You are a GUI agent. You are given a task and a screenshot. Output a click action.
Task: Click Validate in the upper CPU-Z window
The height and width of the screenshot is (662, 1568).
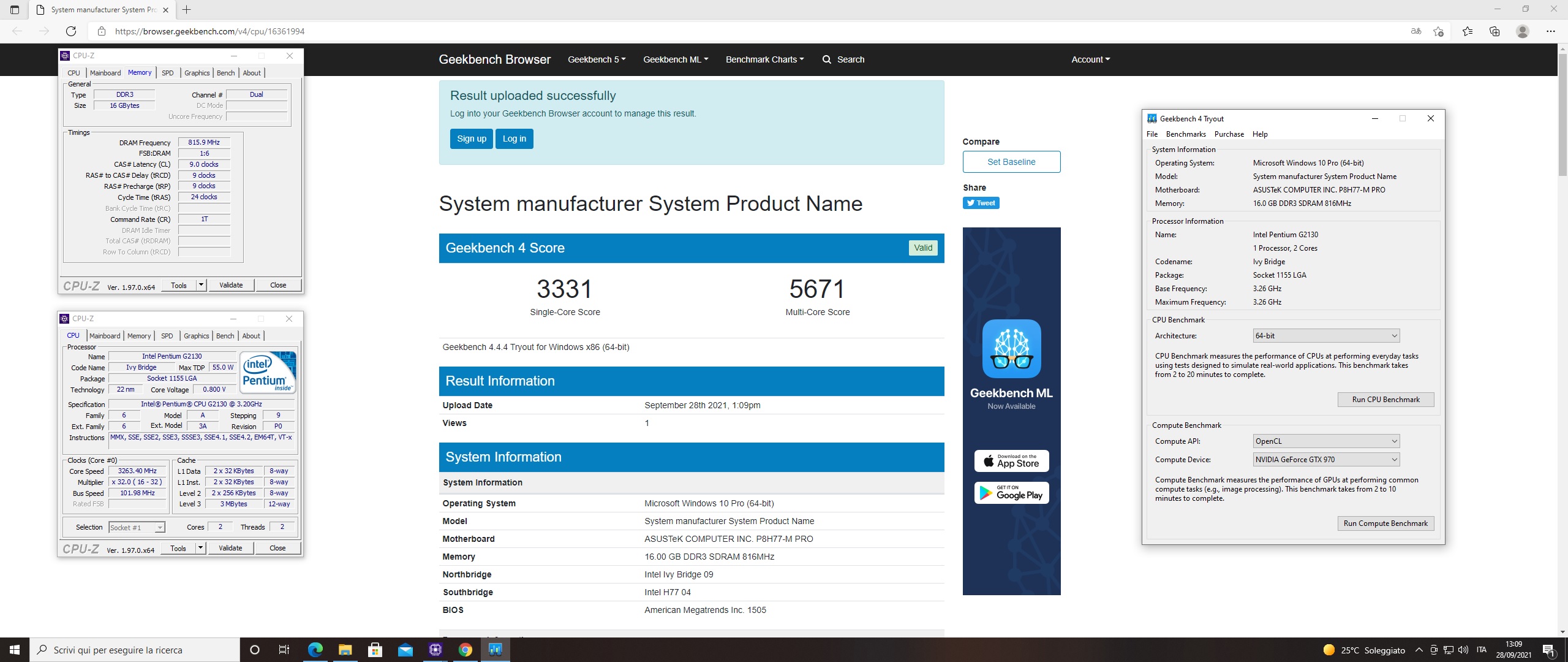pyautogui.click(x=232, y=285)
